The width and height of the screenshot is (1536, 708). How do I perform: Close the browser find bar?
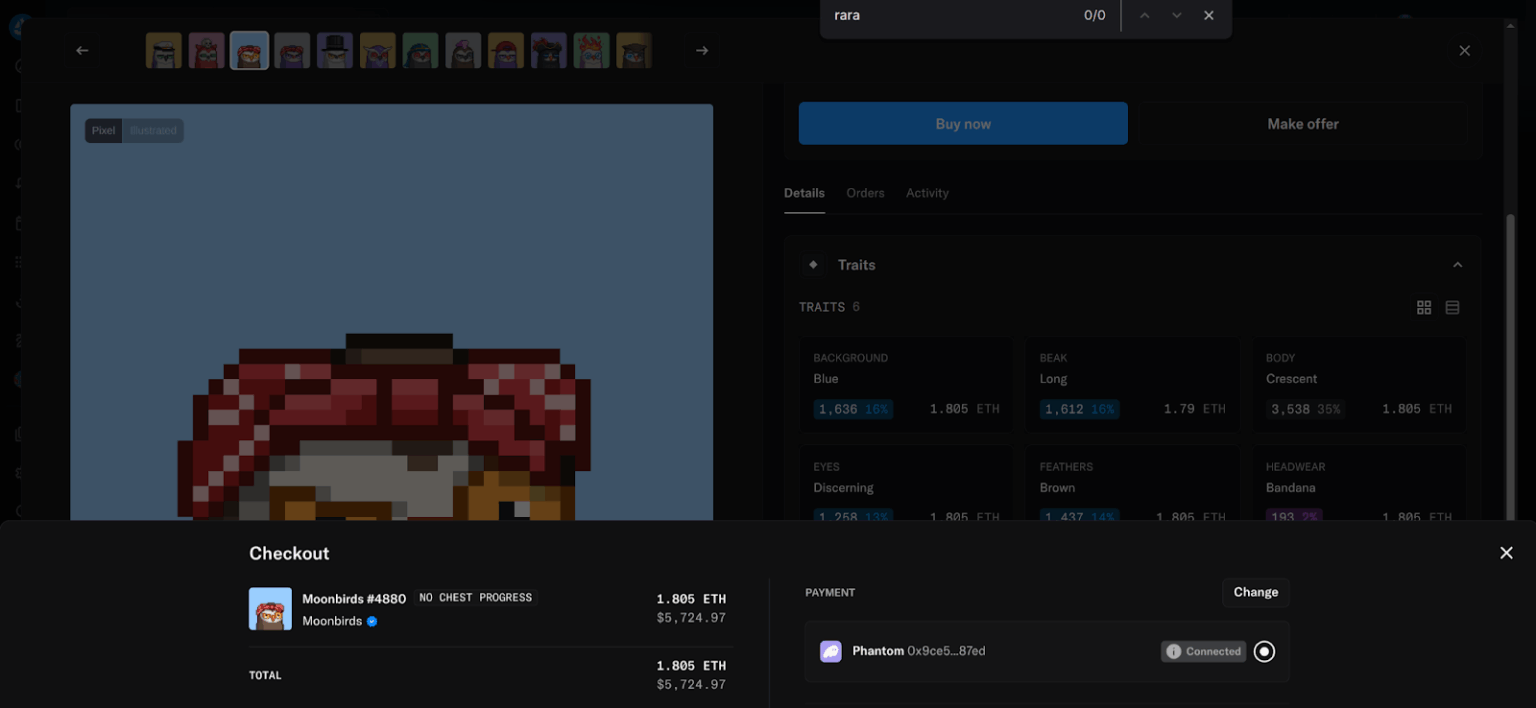pos(1209,15)
